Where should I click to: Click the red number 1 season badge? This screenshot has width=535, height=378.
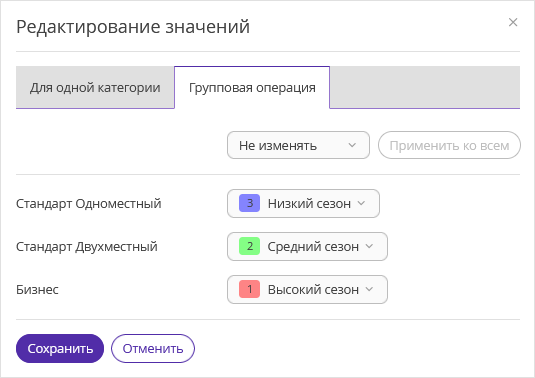[x=249, y=289]
